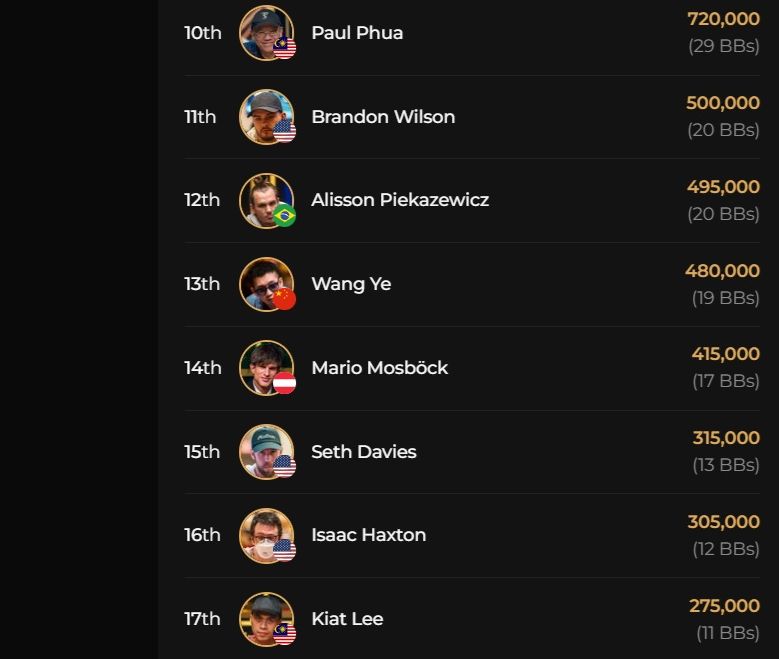
Task: Open the Paul Phua player name link
Action: 357,33
